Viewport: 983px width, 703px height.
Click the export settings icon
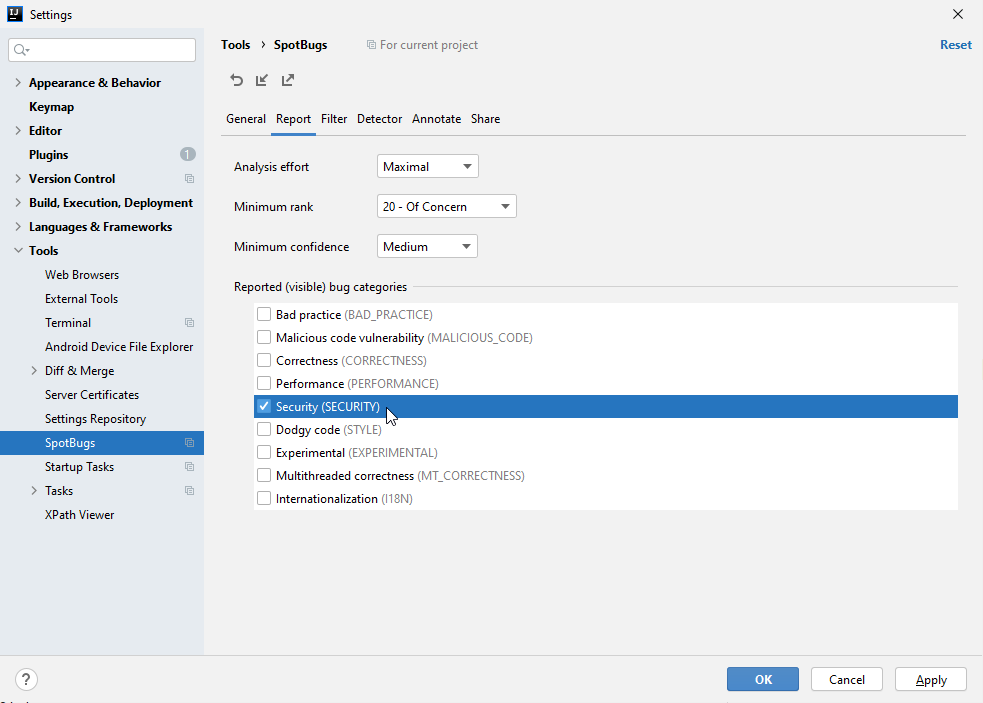tap(288, 80)
